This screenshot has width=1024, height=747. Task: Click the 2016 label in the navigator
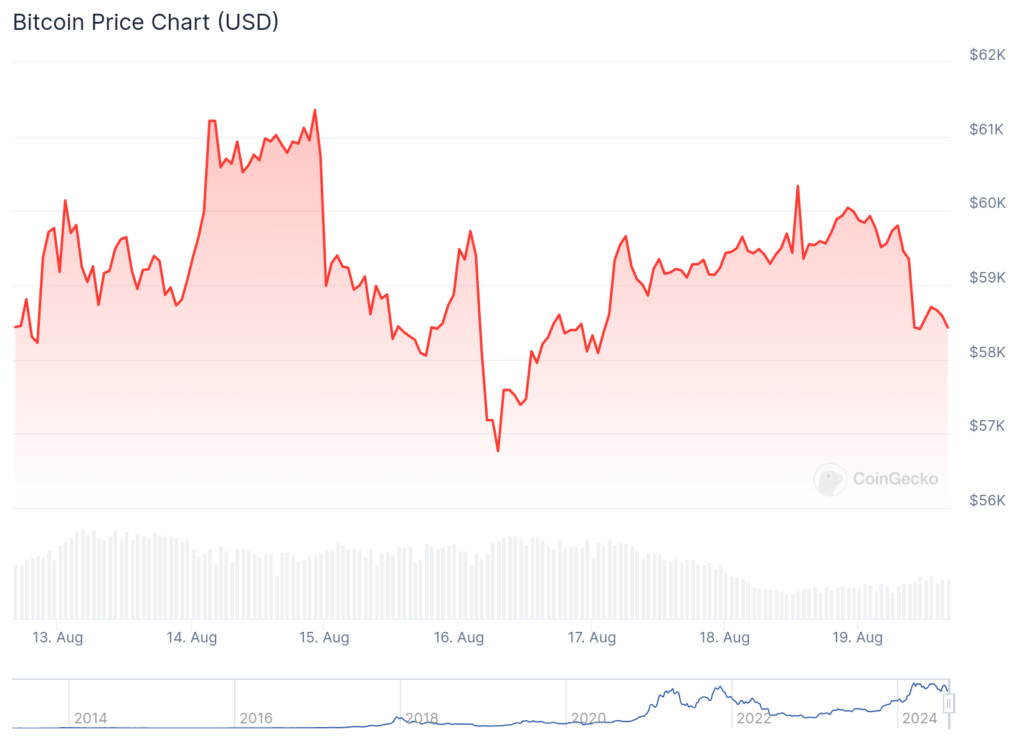point(256,718)
